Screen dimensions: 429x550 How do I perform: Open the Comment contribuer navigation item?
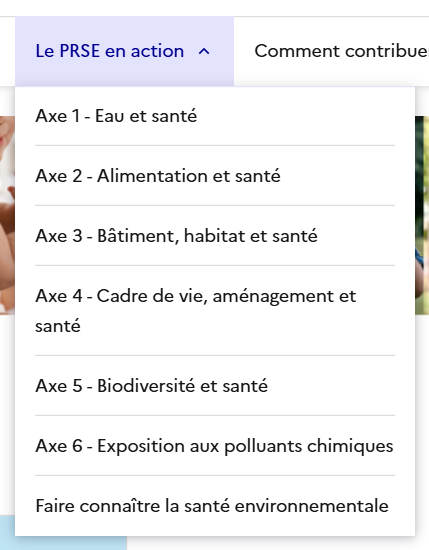pyautogui.click(x=341, y=51)
